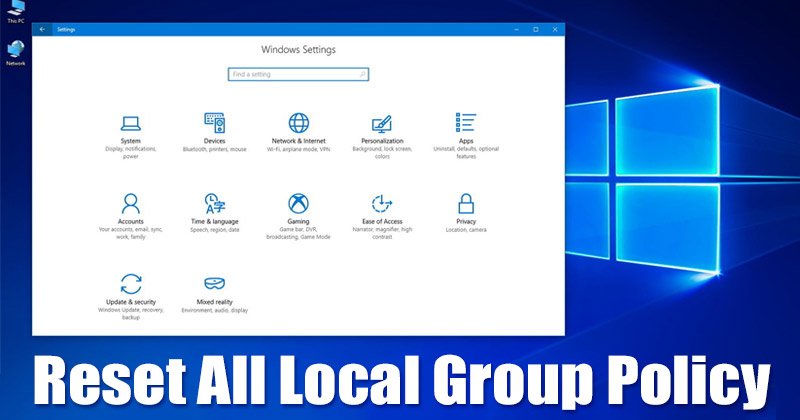Click 'Bluetooth, printers, mouse' description text
The height and width of the screenshot is (420, 800).
[214, 150]
